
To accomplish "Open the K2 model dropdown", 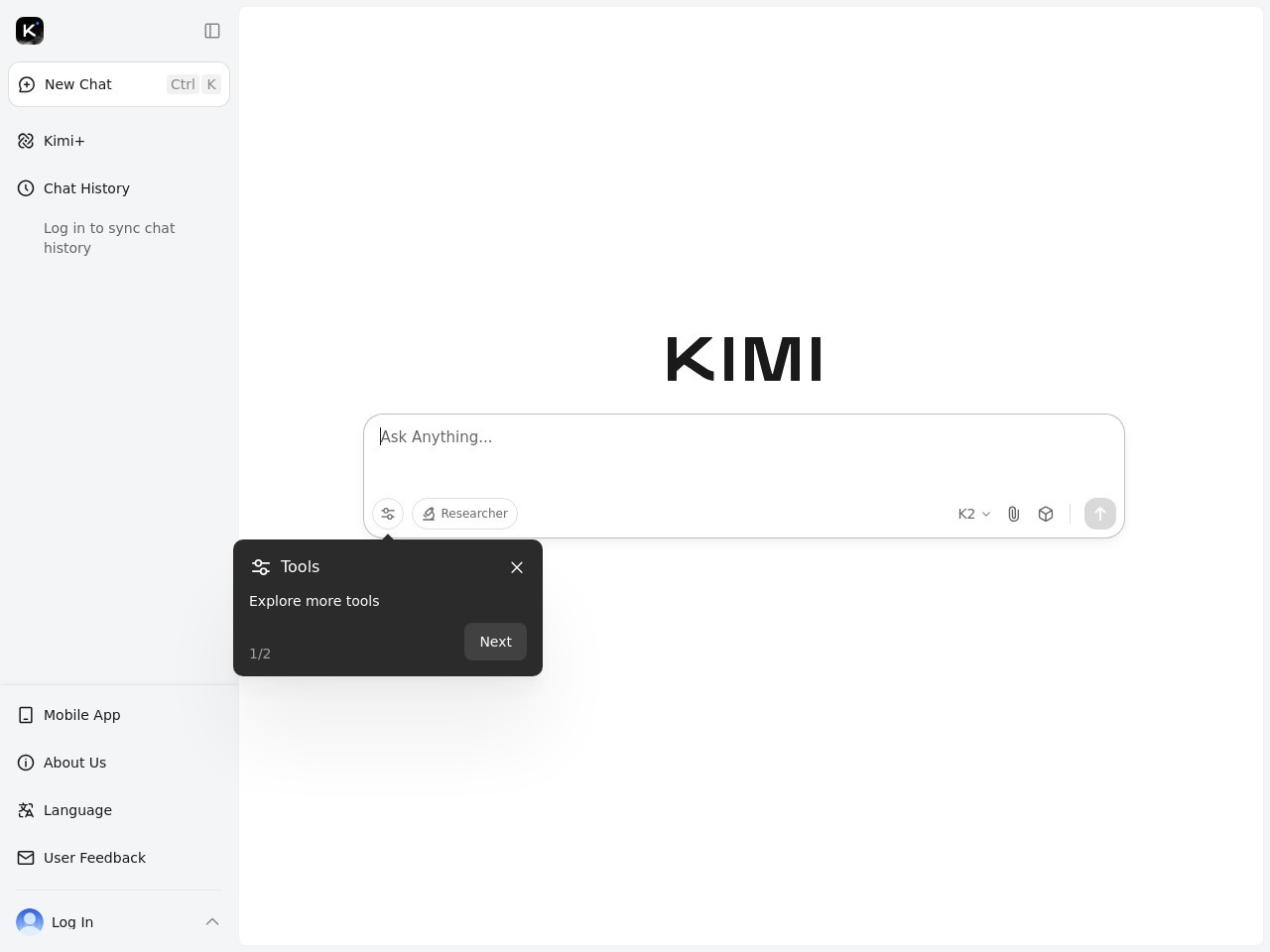I will click(972, 514).
